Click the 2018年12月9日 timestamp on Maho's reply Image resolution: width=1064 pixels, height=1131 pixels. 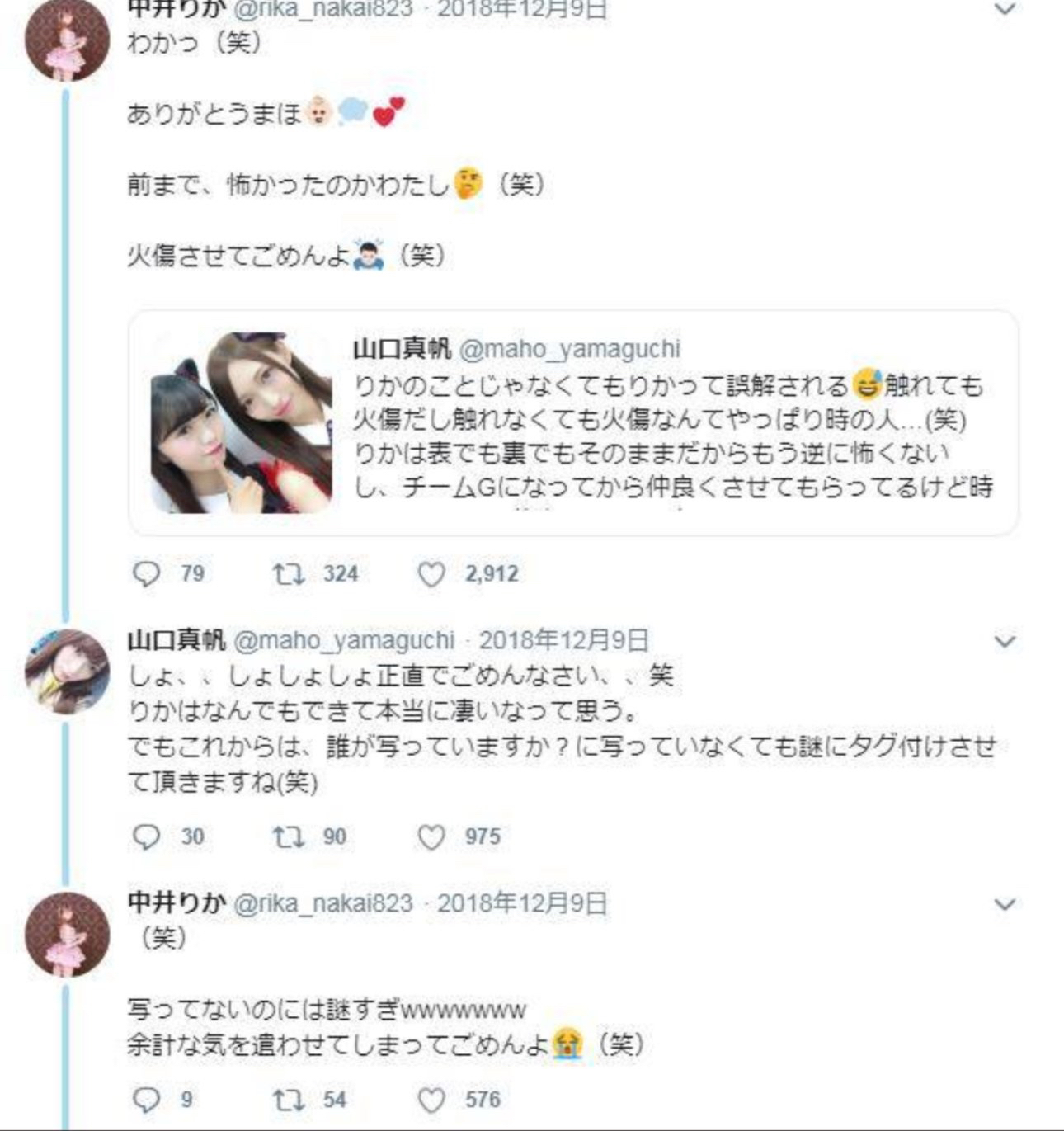[564, 640]
